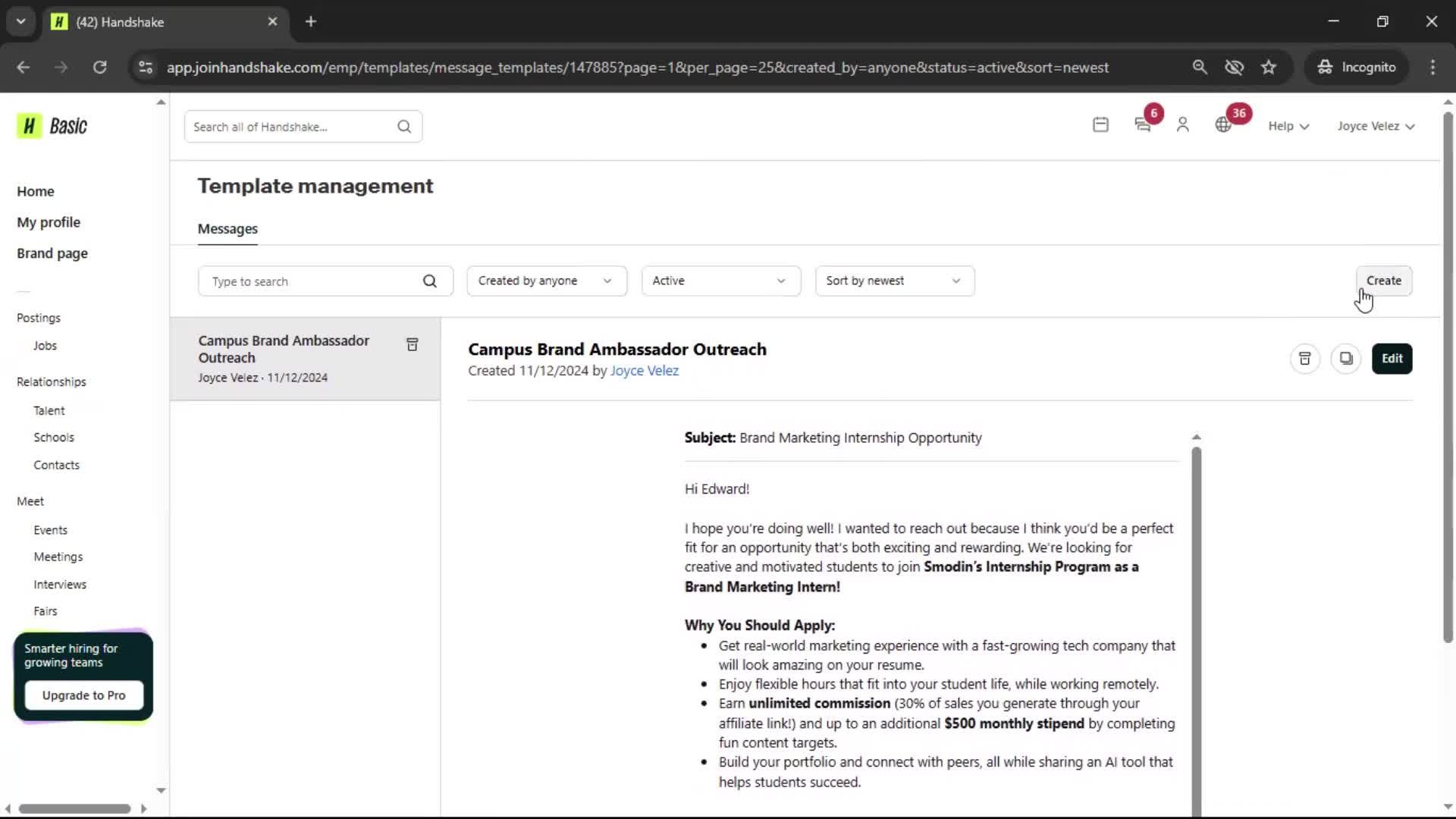Screen dimensions: 1456x819
Task: Open Chrome three-dot menu
Action: [x=1432, y=67]
